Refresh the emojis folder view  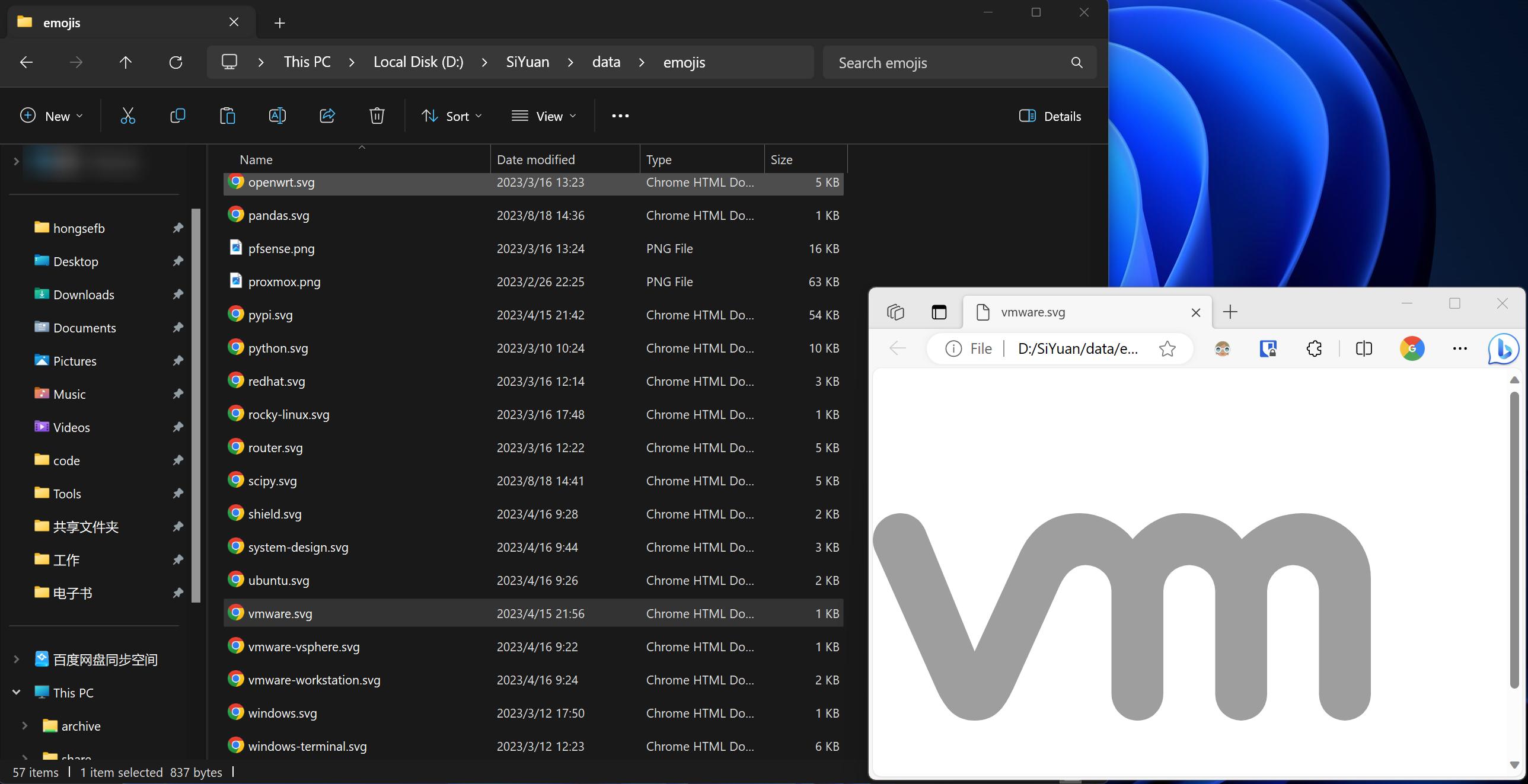(176, 62)
